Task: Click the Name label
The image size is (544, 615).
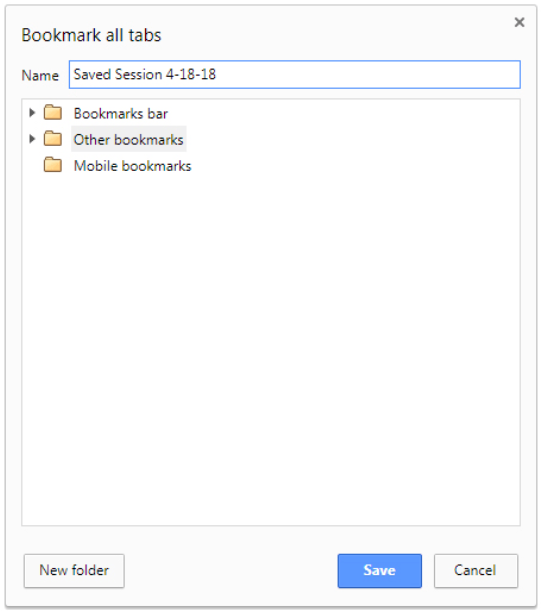Action: pos(40,75)
